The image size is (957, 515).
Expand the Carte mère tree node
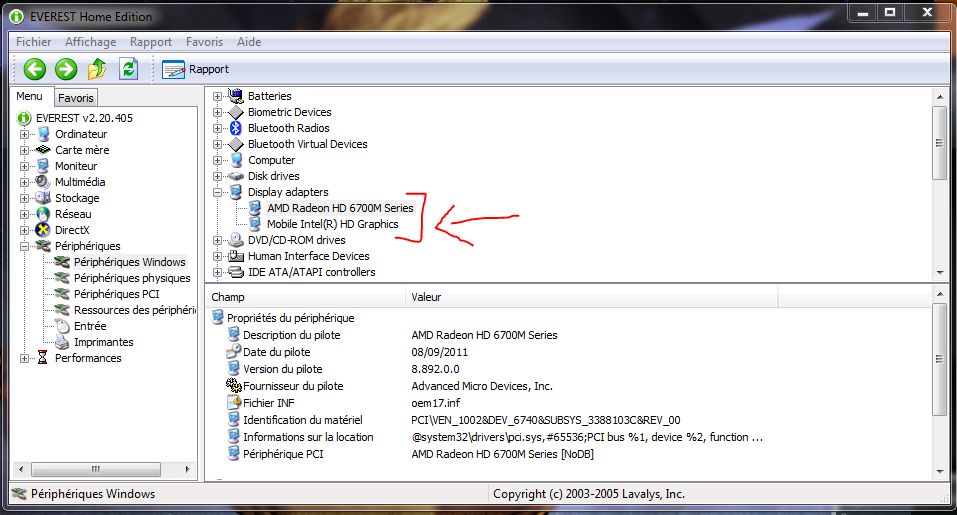(x=24, y=150)
